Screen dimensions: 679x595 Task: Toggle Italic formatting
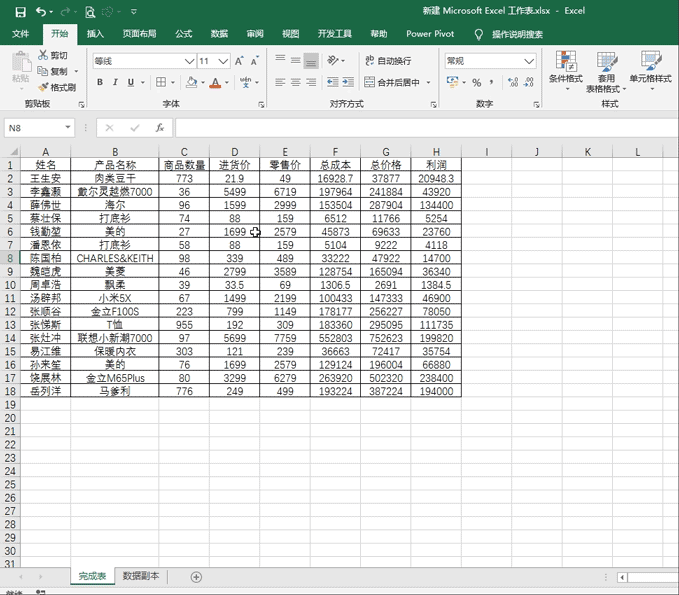coord(115,82)
